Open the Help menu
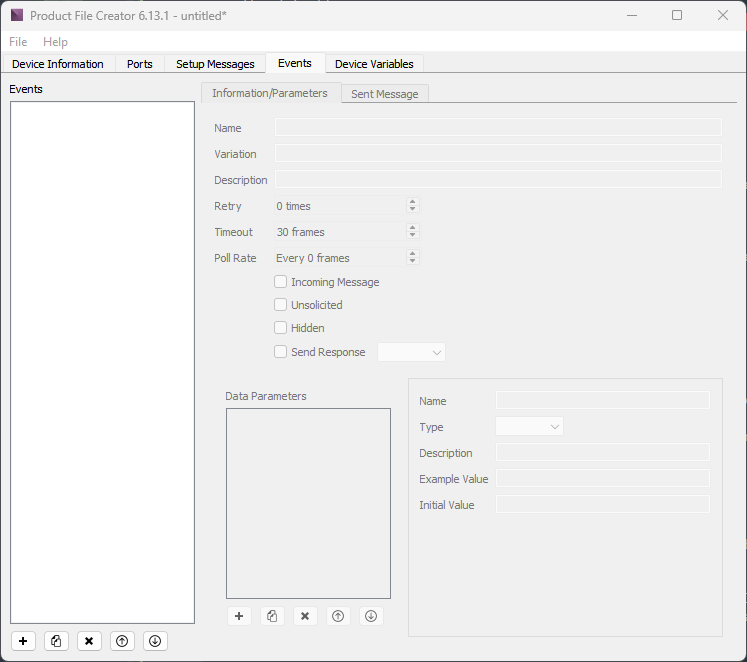 (x=55, y=42)
